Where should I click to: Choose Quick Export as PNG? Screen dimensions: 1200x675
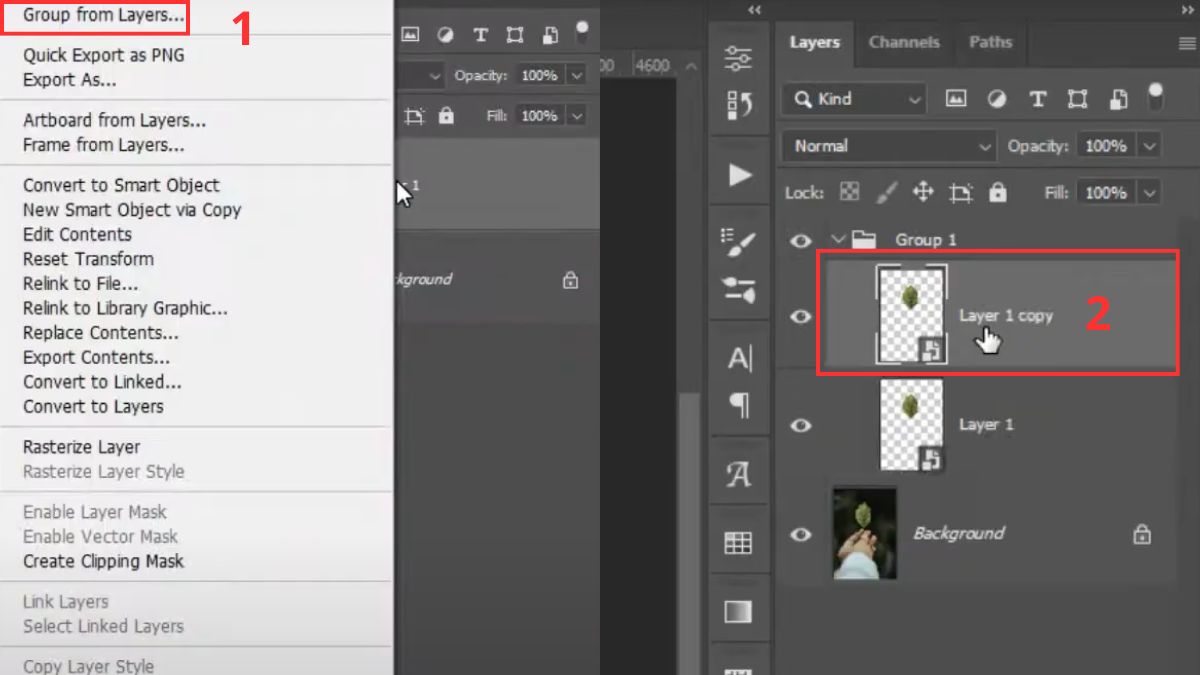[x=104, y=55]
